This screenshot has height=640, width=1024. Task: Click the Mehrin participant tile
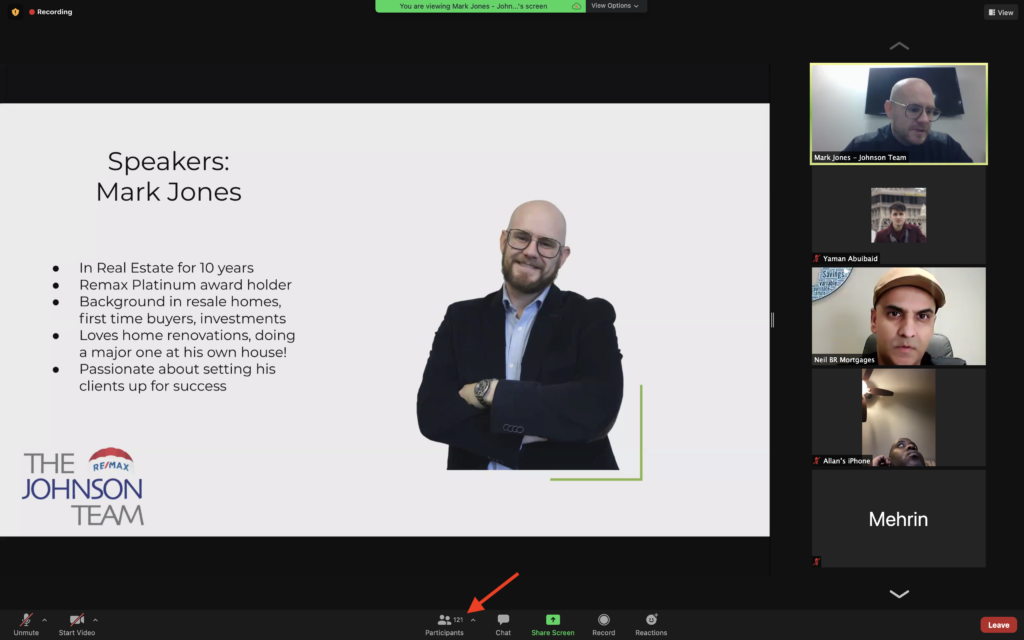pos(898,519)
